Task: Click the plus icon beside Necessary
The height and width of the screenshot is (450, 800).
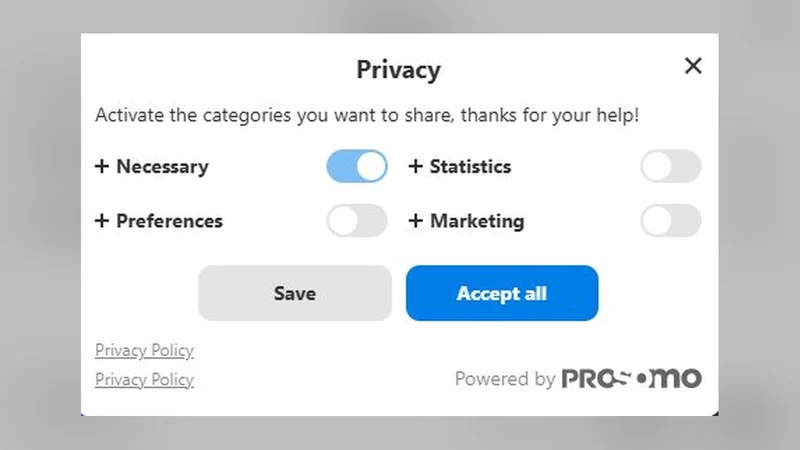Action: pos(102,166)
